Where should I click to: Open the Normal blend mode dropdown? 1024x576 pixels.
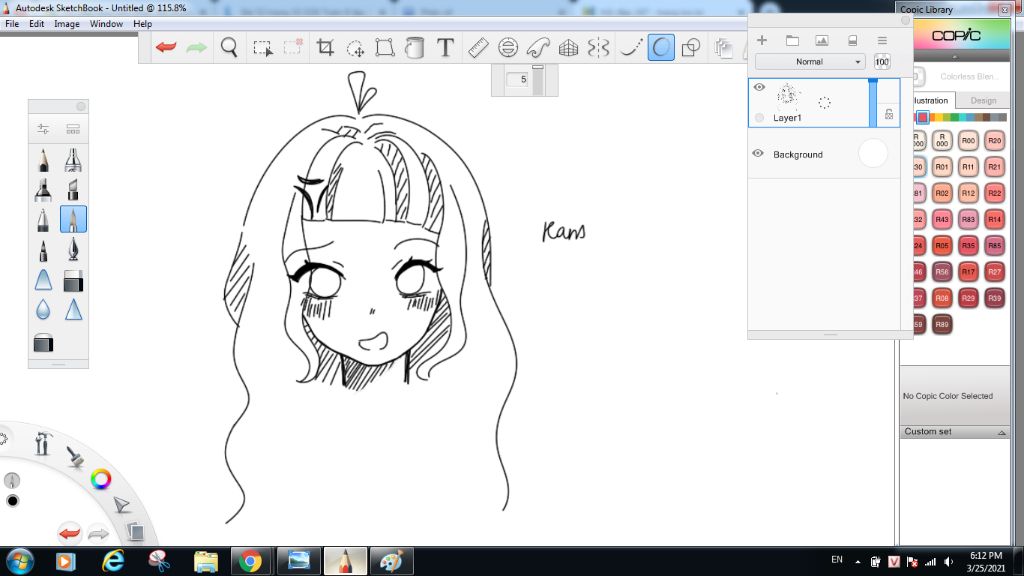coord(810,61)
